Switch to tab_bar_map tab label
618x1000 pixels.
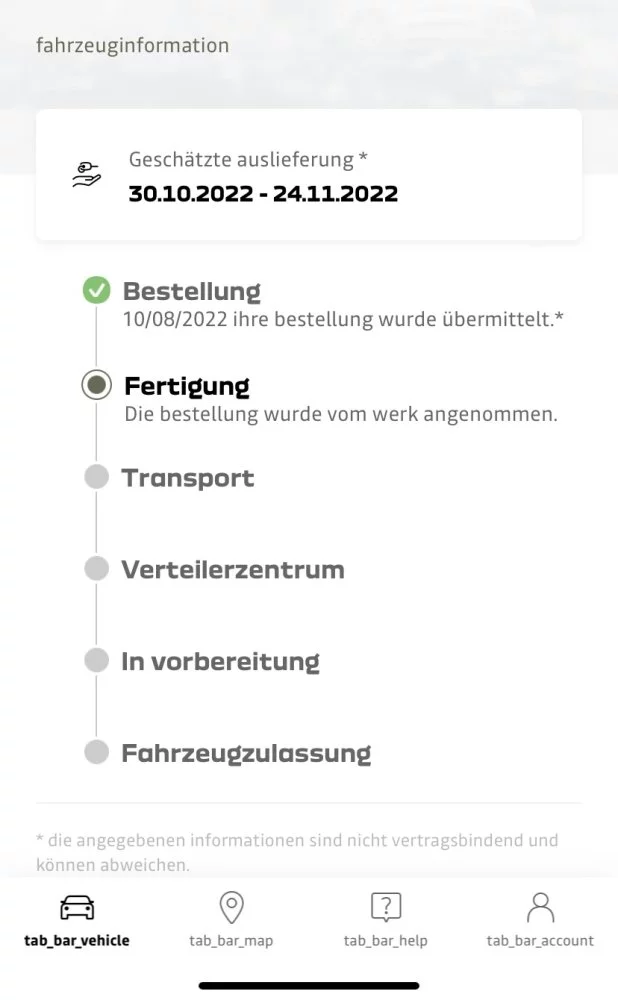click(x=231, y=941)
